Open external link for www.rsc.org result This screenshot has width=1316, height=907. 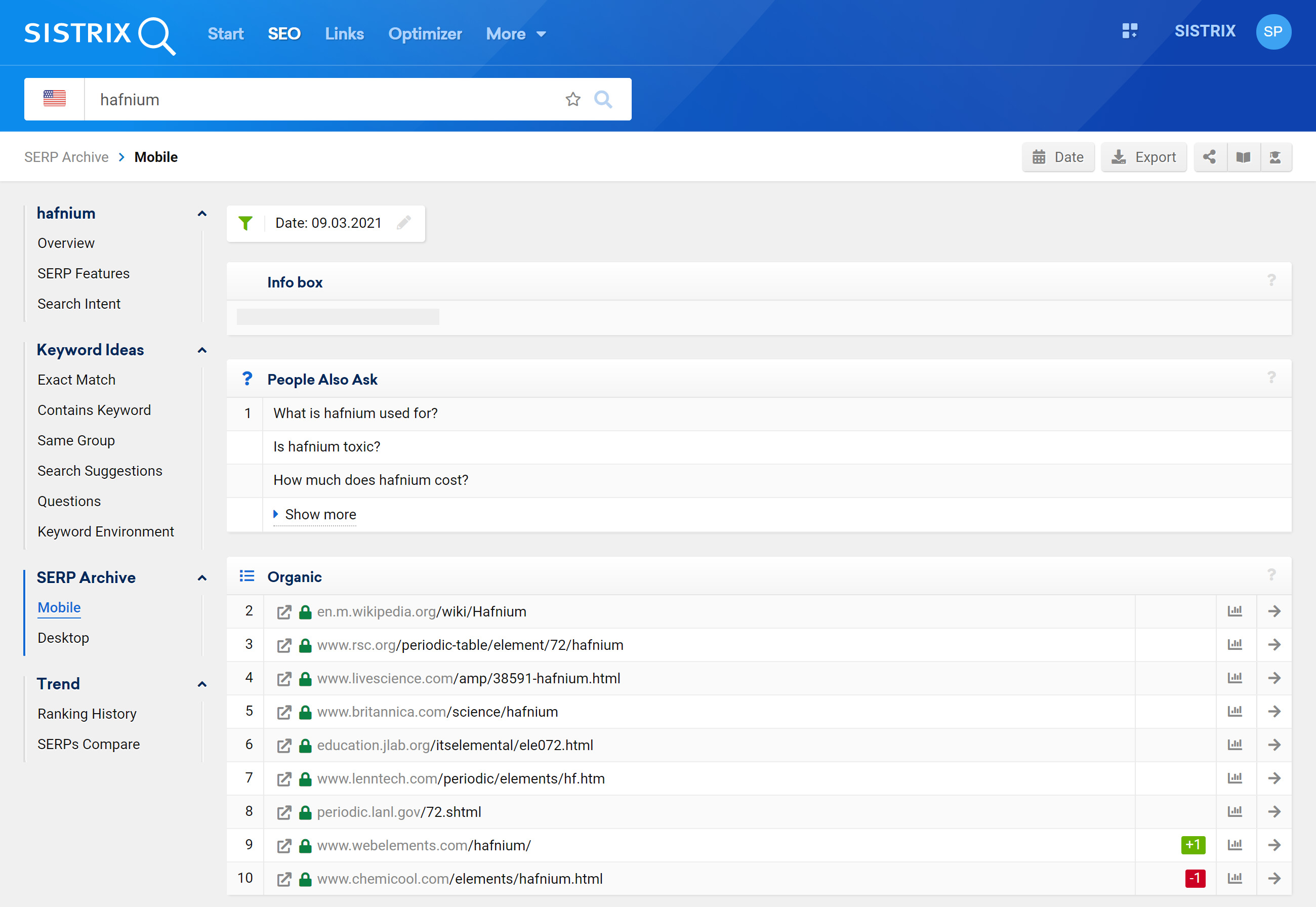(284, 645)
